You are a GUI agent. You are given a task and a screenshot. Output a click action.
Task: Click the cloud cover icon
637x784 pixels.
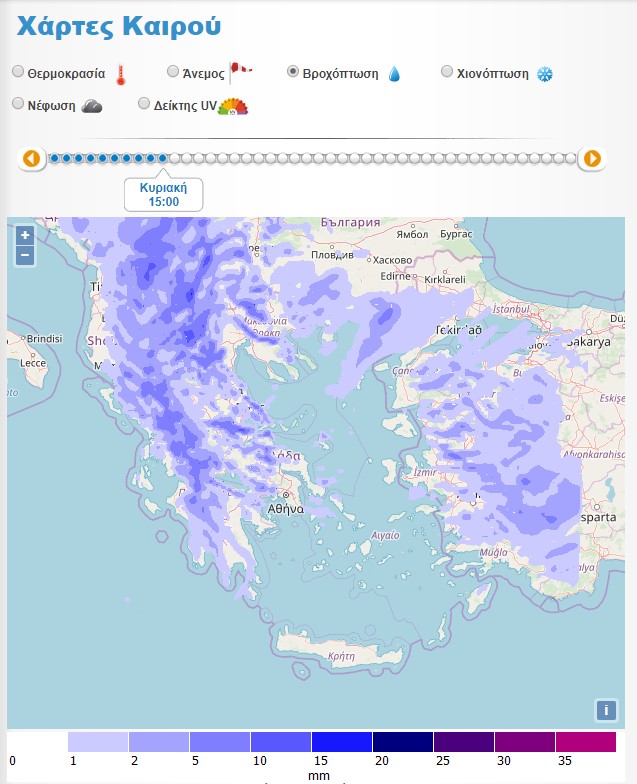(92, 106)
